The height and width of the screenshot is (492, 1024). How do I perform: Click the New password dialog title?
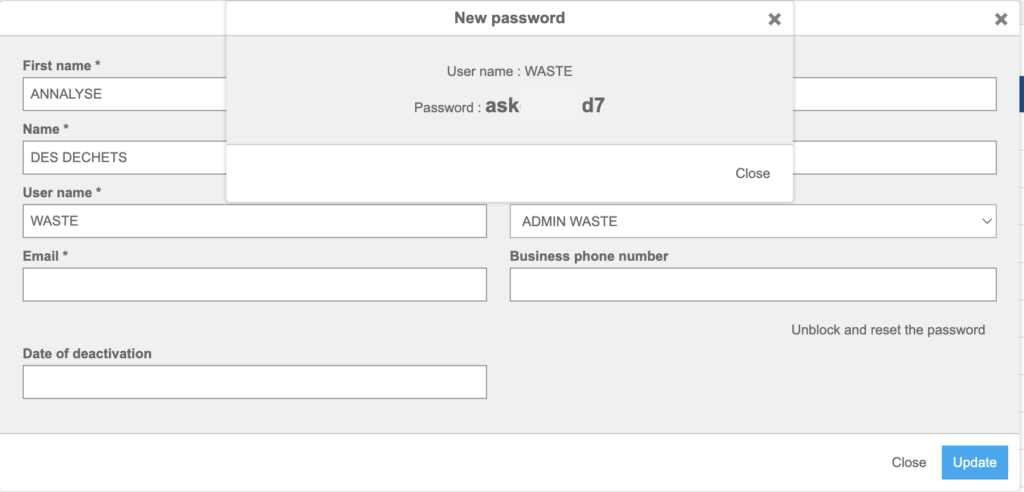509,18
